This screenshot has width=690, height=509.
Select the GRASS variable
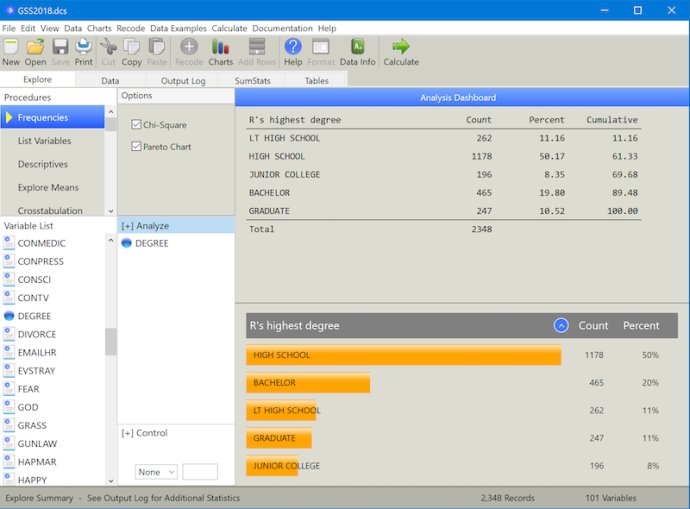click(x=32, y=425)
